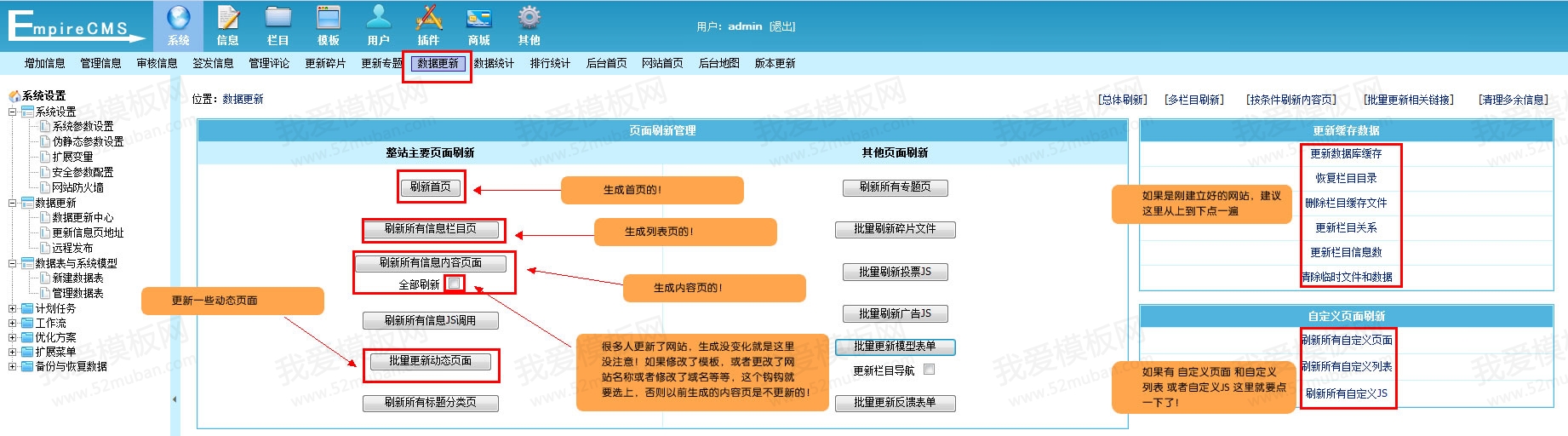1568x436 pixels.
Task: Expand the 计划任务 tree node
Action: coord(12,309)
